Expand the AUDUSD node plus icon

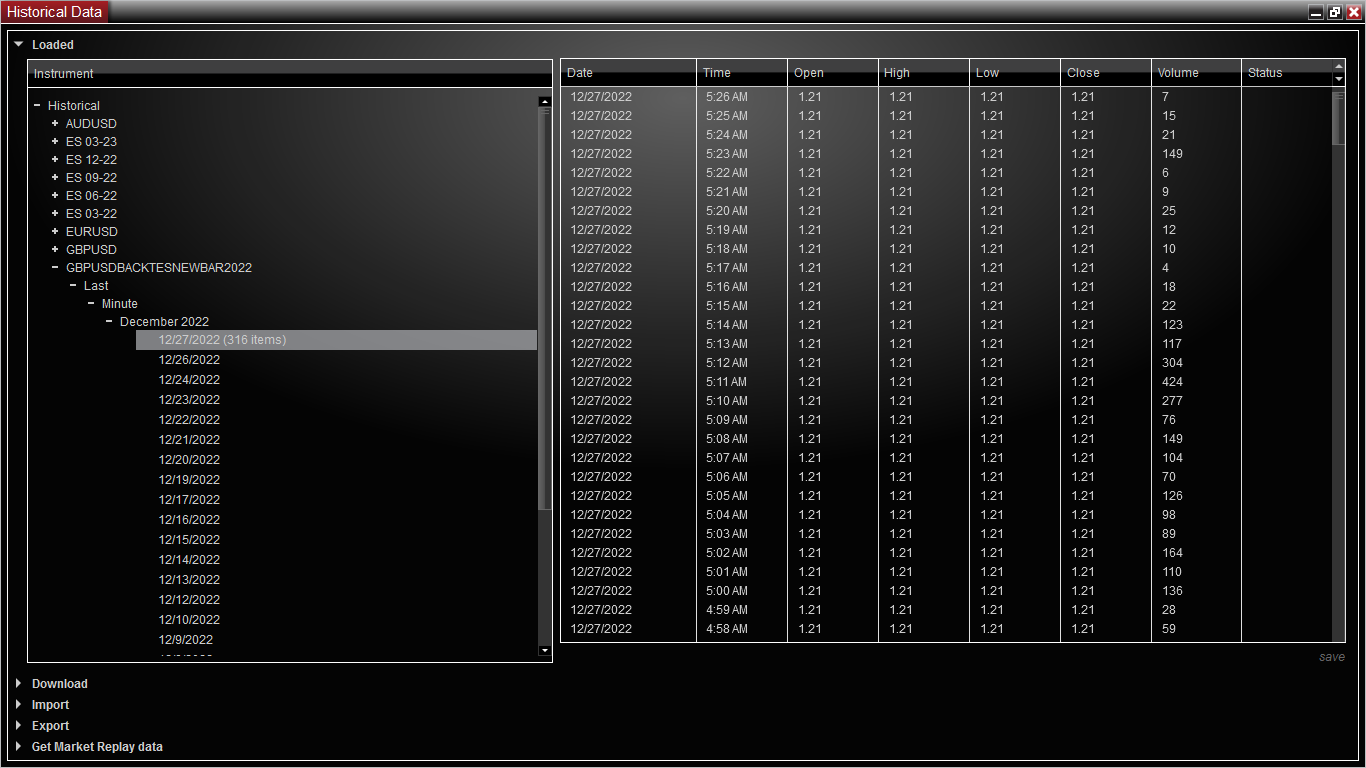click(x=56, y=123)
